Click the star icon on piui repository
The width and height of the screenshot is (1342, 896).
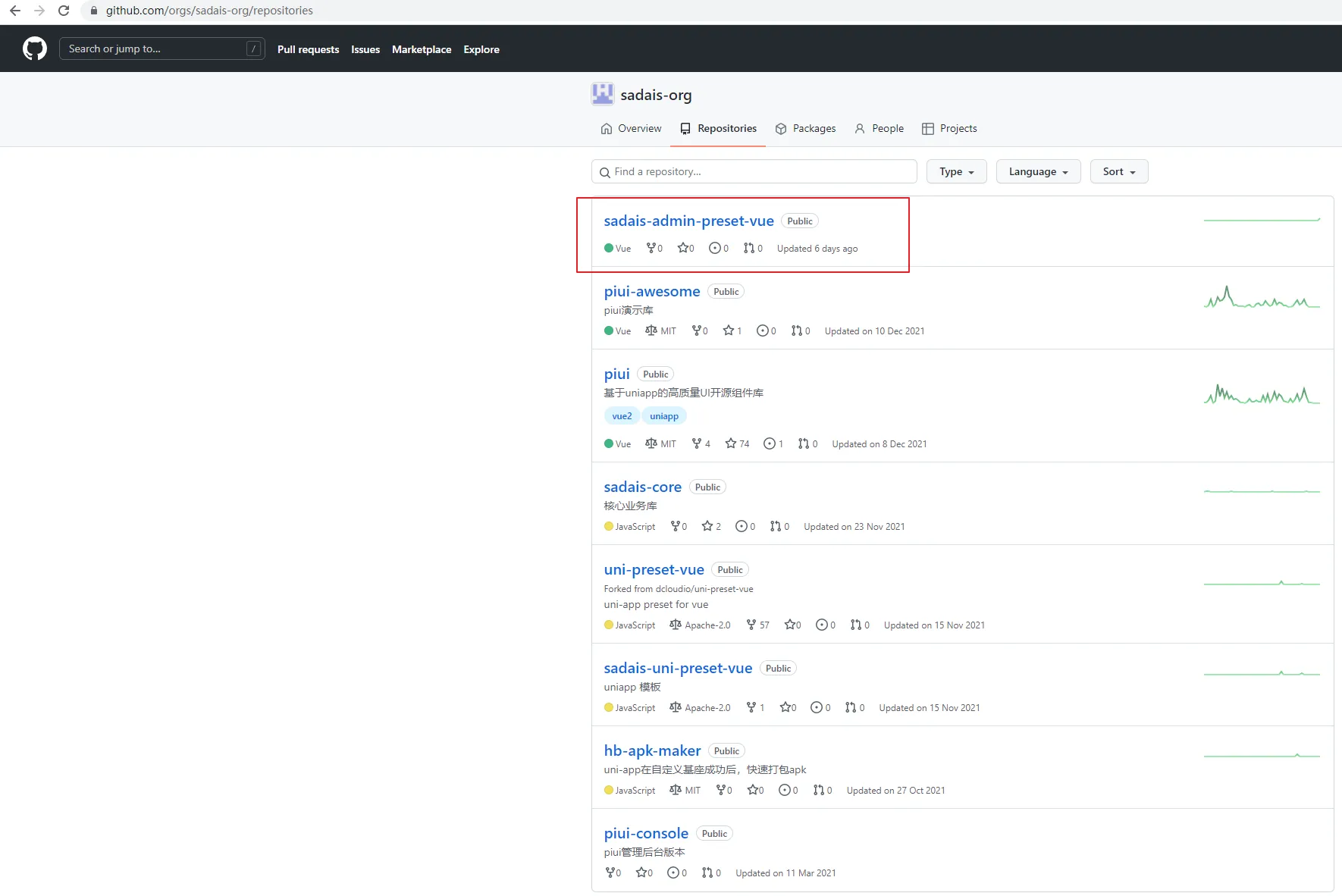(730, 443)
